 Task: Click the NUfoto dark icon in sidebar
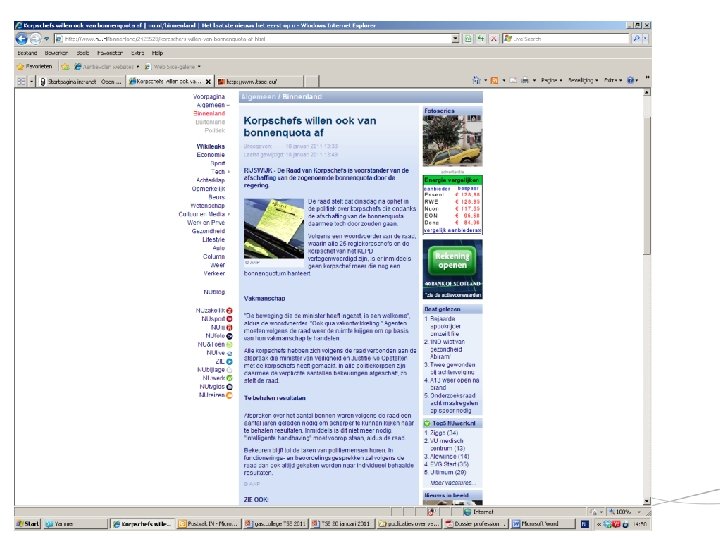(229, 336)
